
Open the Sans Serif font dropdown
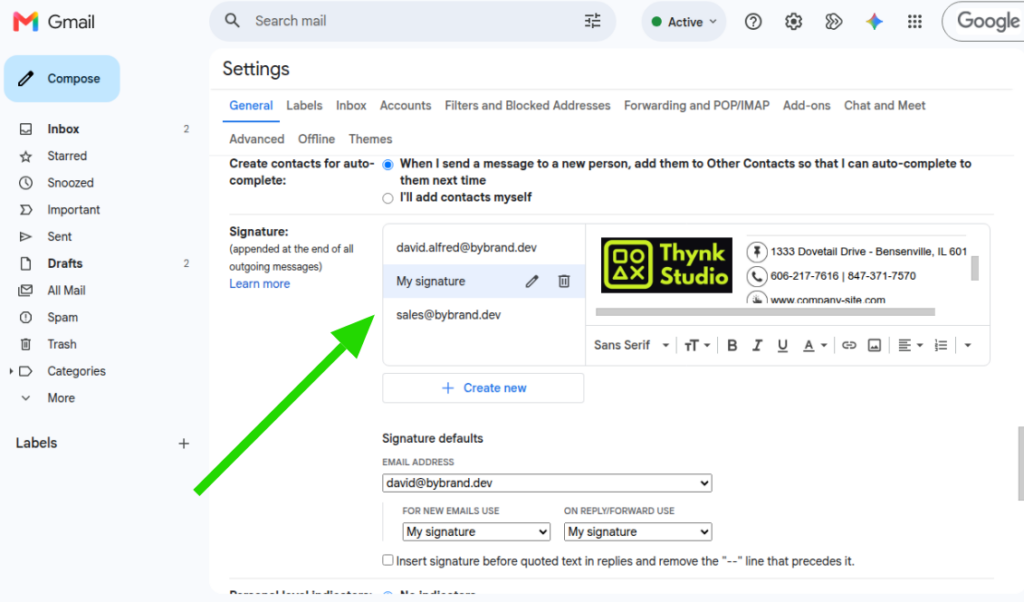tap(632, 345)
